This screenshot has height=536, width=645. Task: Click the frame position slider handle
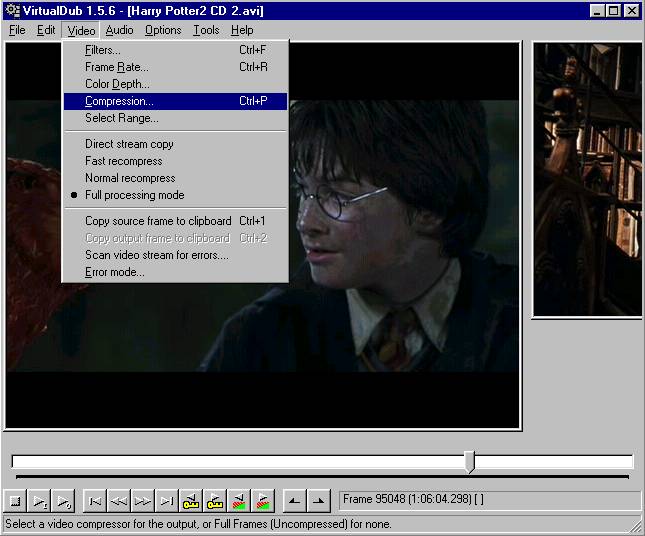click(x=469, y=461)
